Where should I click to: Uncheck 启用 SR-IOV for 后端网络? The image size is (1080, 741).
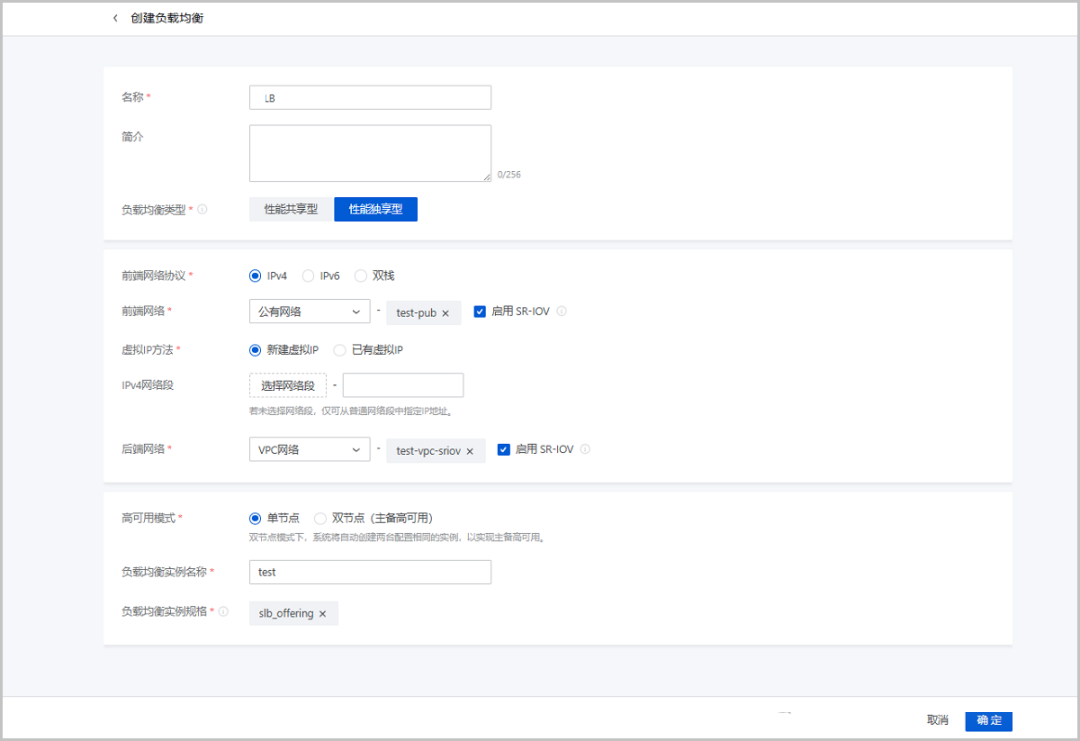point(504,449)
